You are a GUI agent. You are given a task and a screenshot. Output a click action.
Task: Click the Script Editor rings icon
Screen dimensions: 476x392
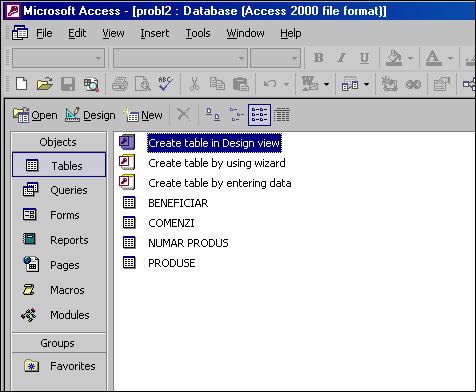coord(413,85)
